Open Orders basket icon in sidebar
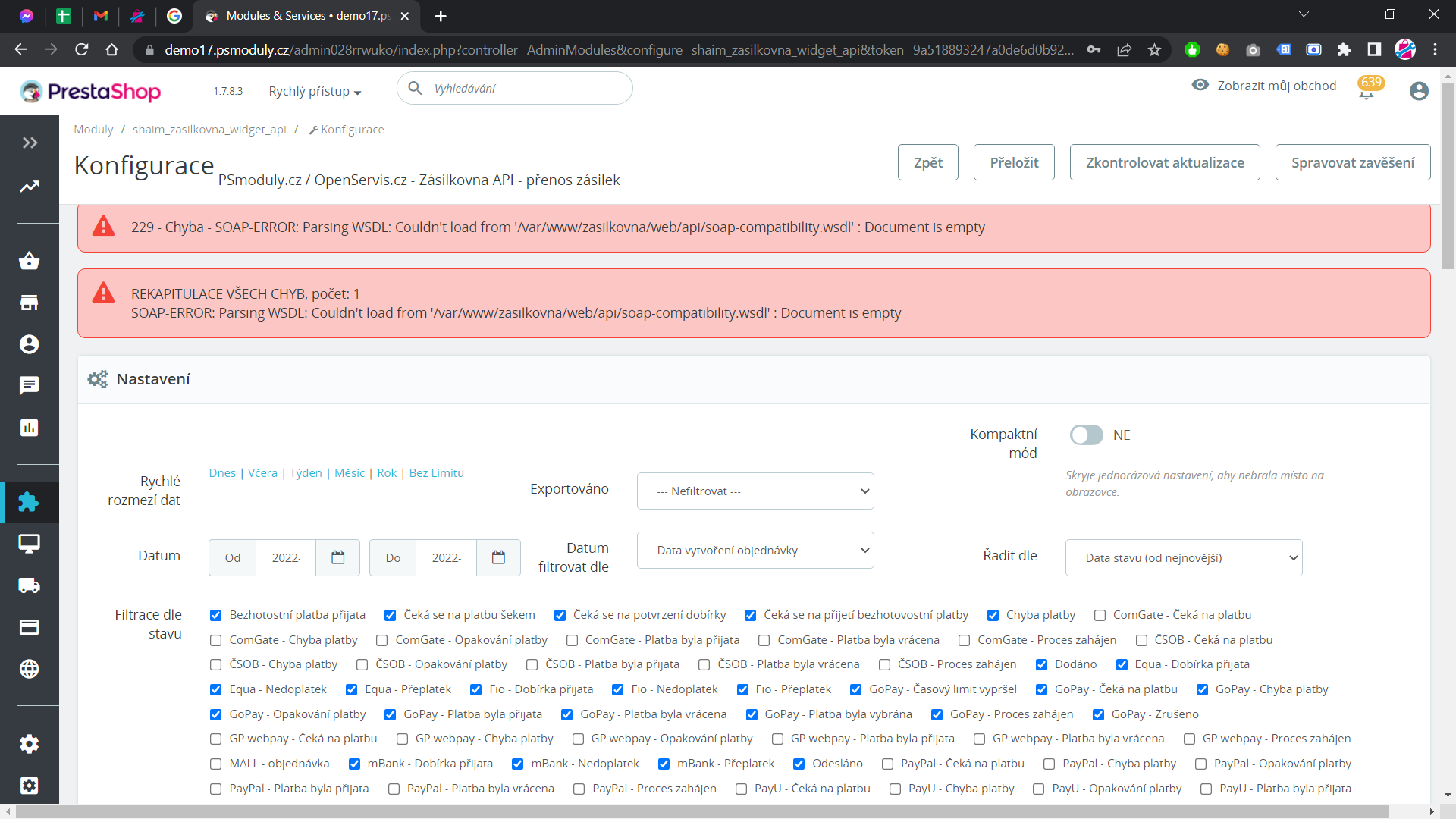The width and height of the screenshot is (1456, 819). [29, 261]
